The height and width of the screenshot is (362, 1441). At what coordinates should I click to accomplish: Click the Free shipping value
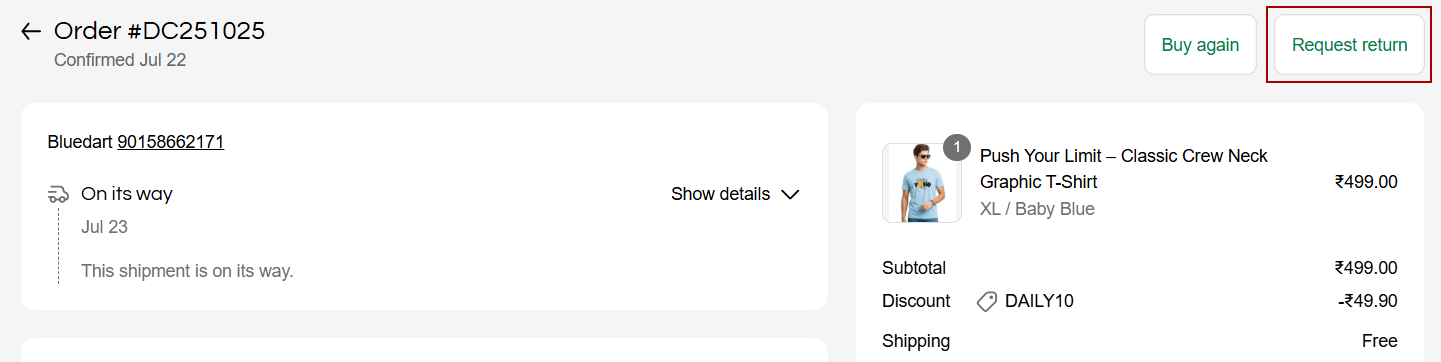point(1379,341)
